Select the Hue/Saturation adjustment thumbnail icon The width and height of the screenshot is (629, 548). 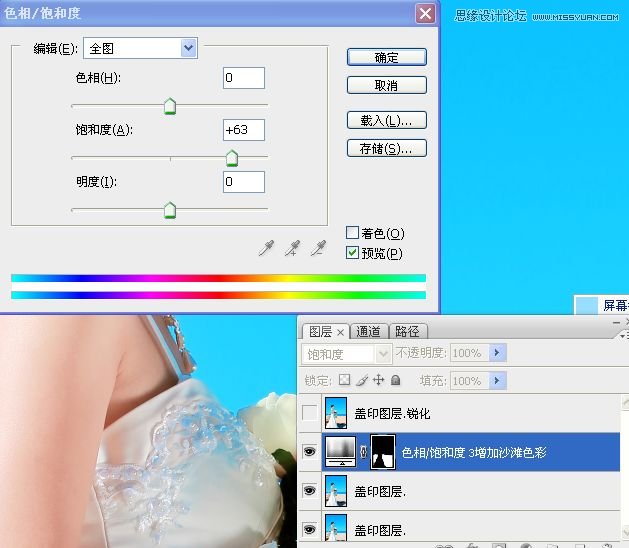341,452
